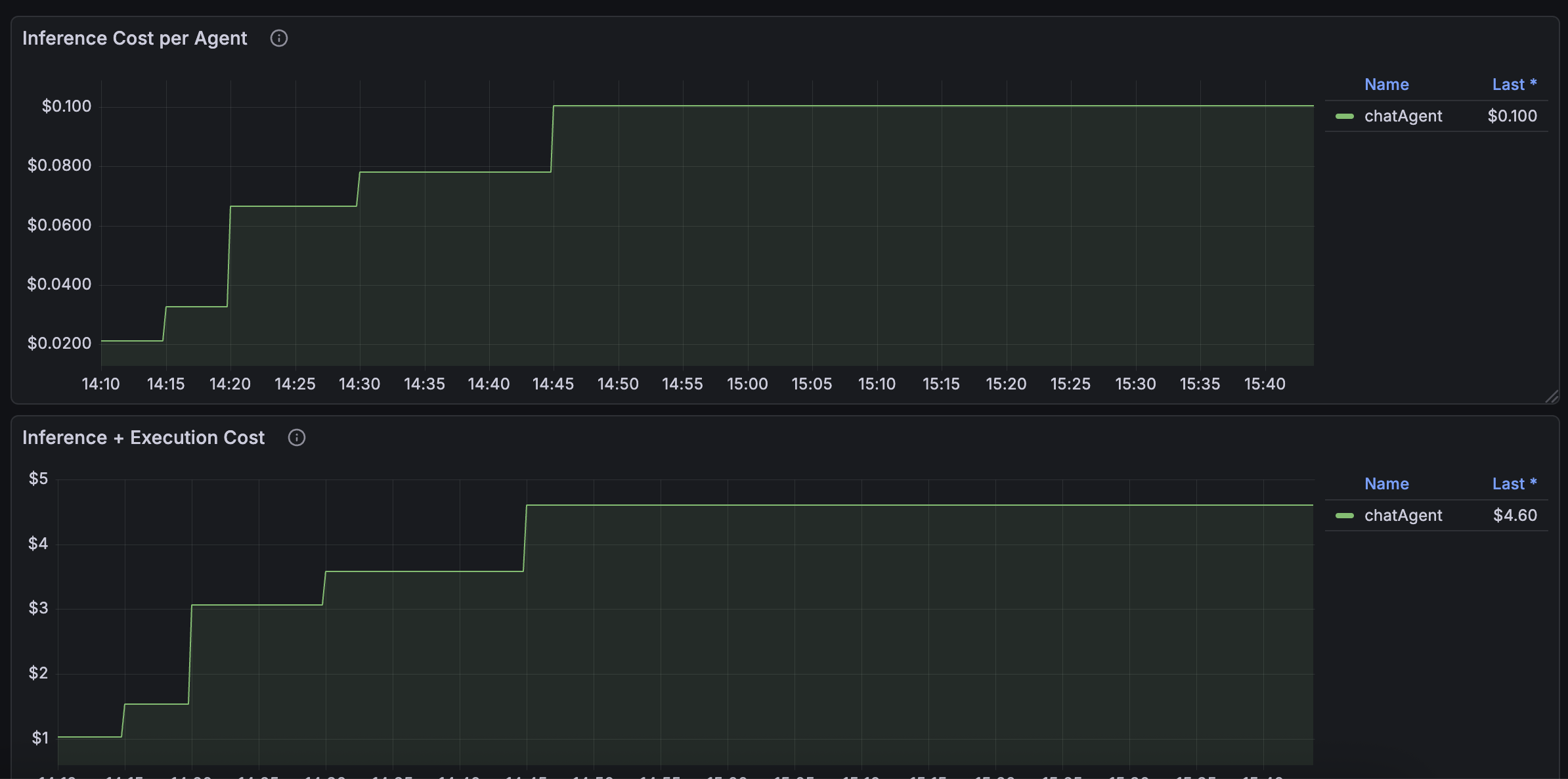Select the Inference Cost per Agent panel title

click(135, 38)
